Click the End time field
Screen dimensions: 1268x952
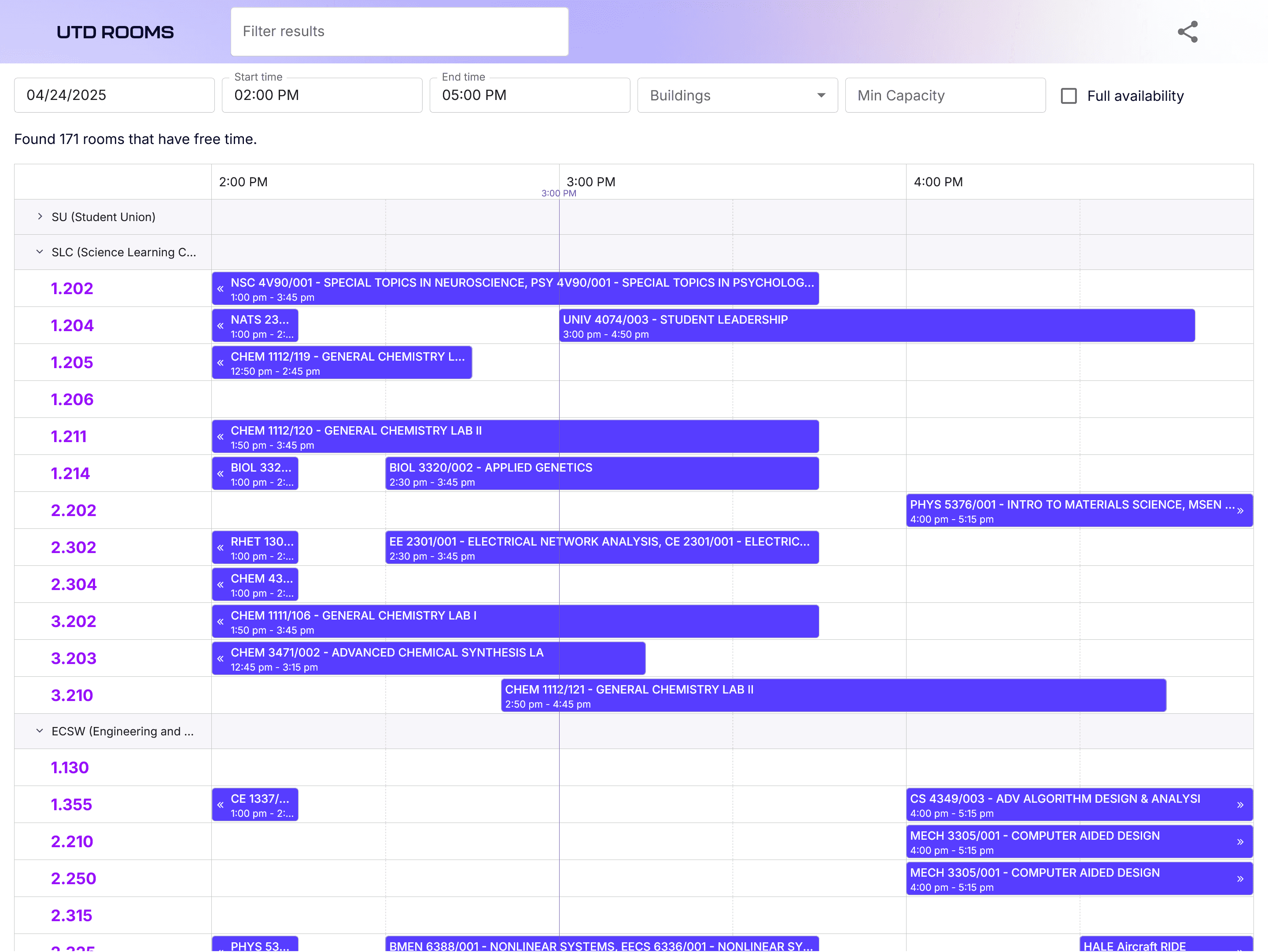pos(529,95)
